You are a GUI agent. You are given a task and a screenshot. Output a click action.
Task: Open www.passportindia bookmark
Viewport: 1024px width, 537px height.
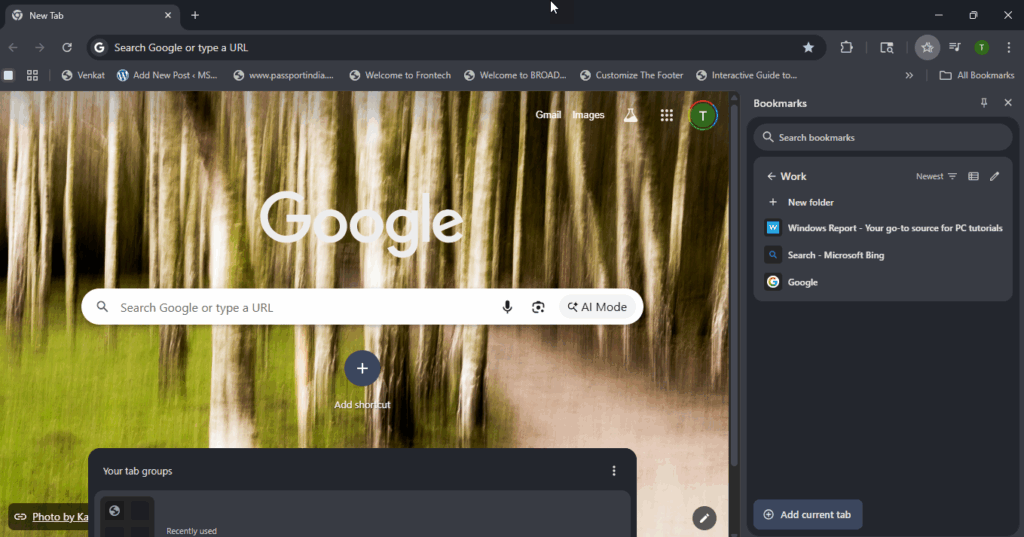(x=283, y=75)
